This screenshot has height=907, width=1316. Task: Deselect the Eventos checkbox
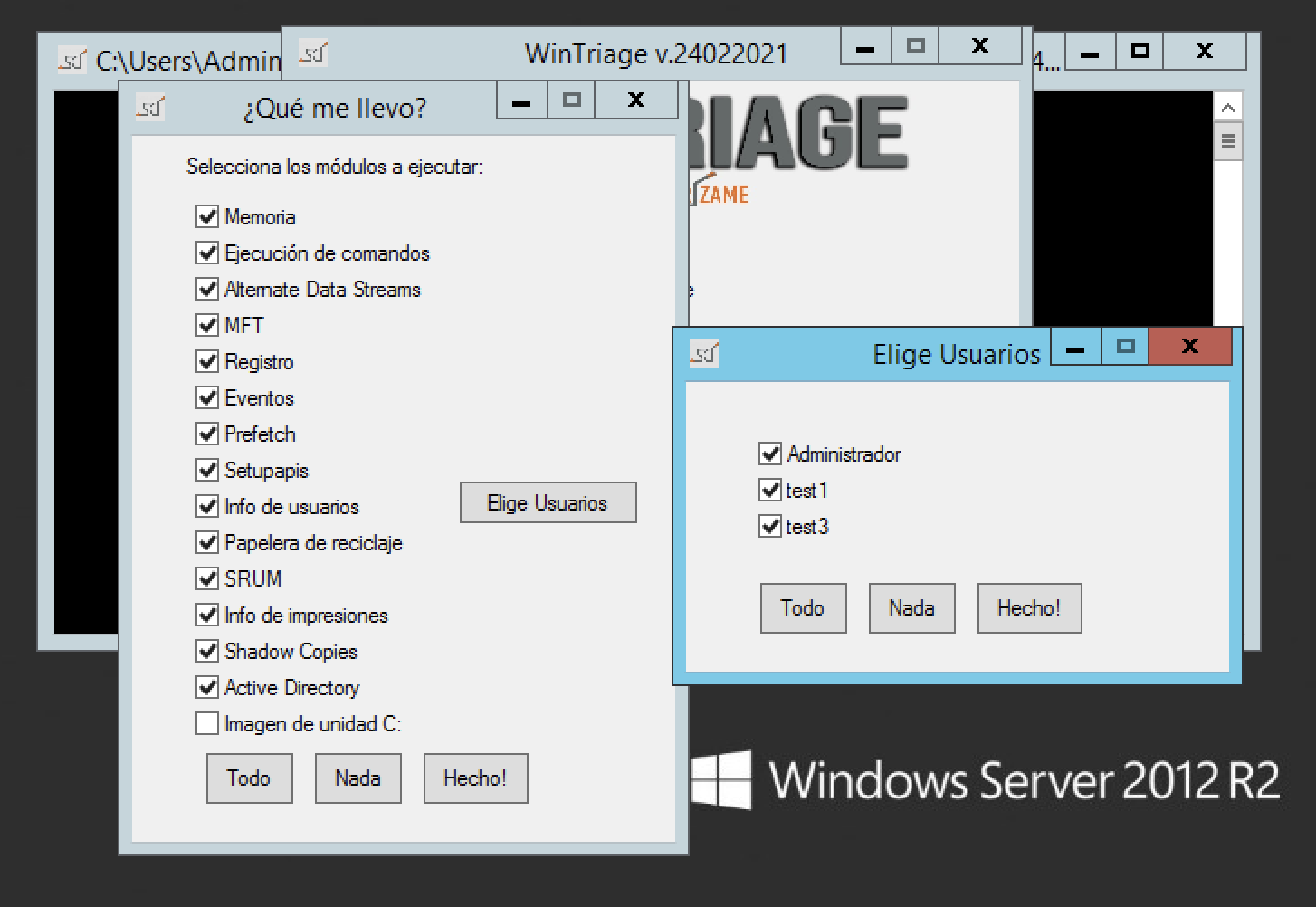[x=207, y=397]
